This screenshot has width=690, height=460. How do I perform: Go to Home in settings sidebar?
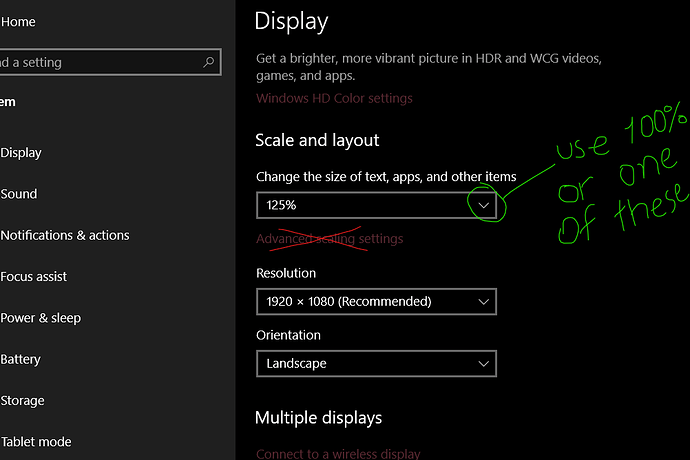pos(18,22)
